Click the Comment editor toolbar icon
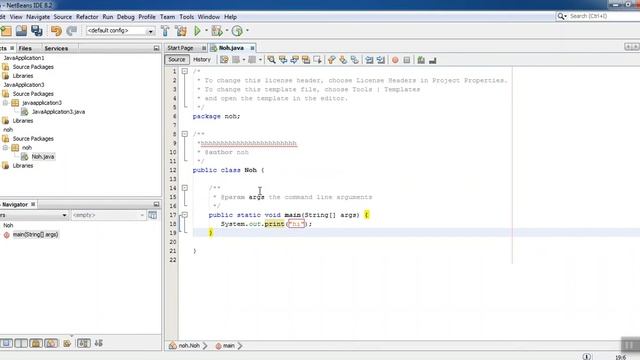 (421, 60)
